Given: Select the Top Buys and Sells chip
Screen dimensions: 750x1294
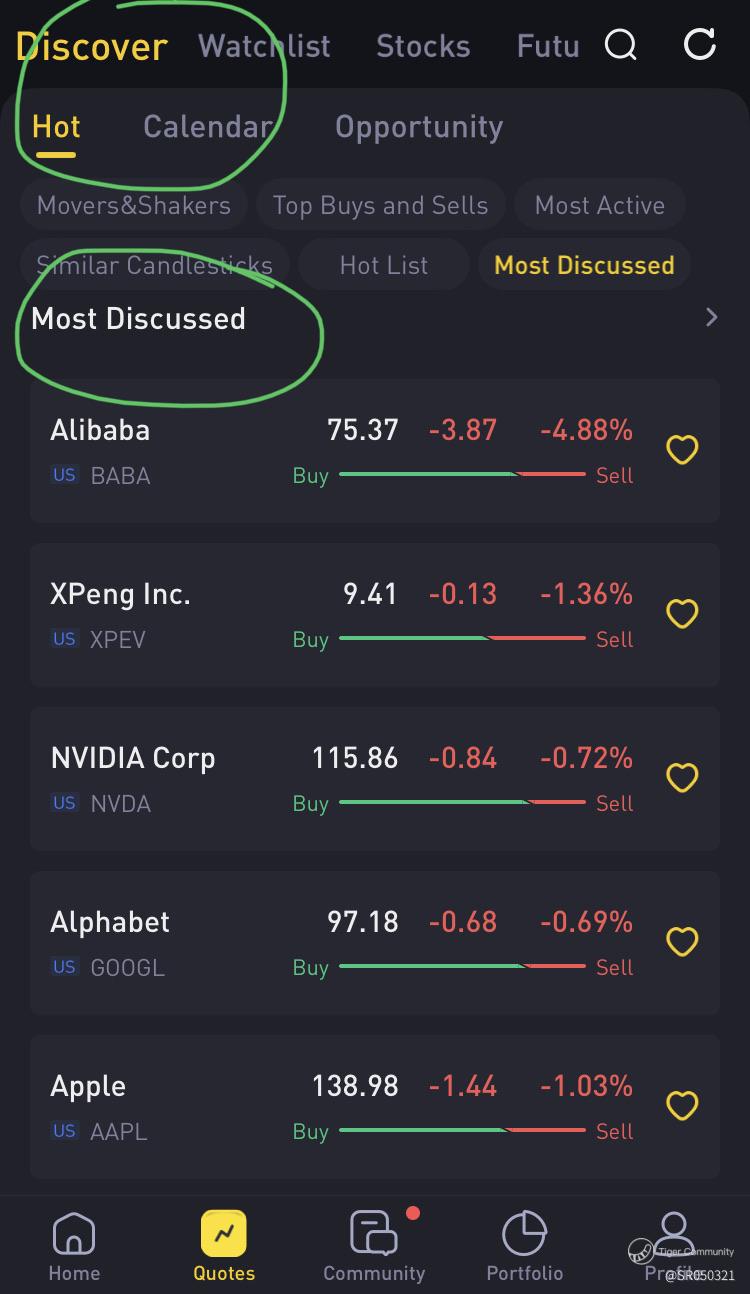Looking at the screenshot, I should (x=380, y=206).
